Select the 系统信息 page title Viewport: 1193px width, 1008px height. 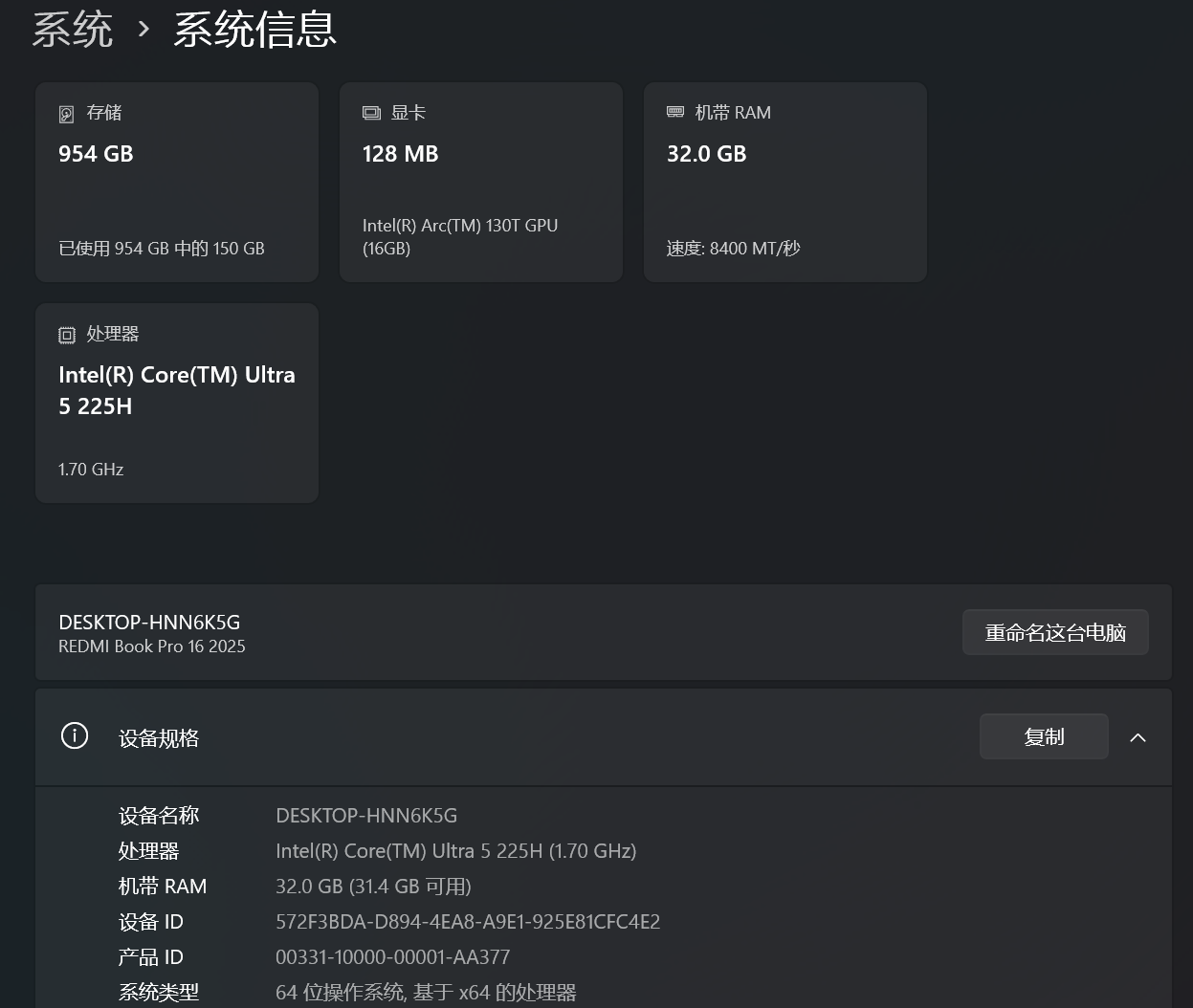pyautogui.click(x=254, y=30)
